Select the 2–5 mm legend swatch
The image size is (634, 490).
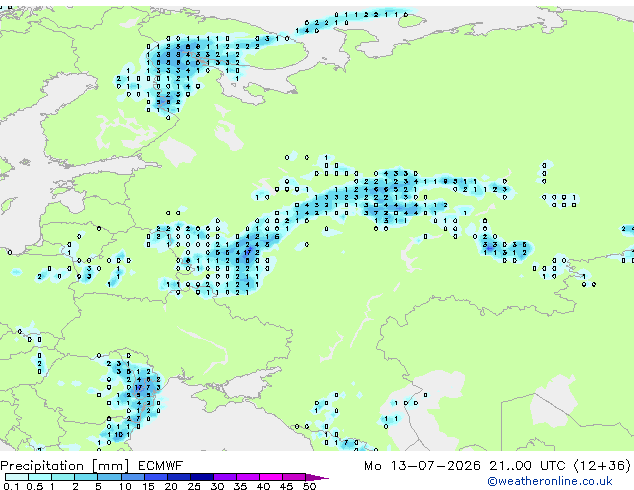(x=86, y=477)
